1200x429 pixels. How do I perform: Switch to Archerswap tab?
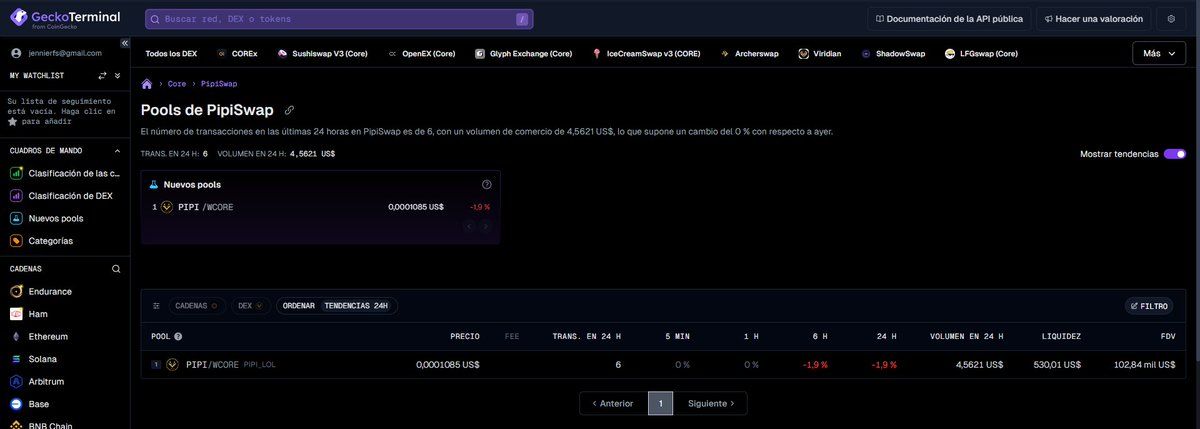coord(749,53)
